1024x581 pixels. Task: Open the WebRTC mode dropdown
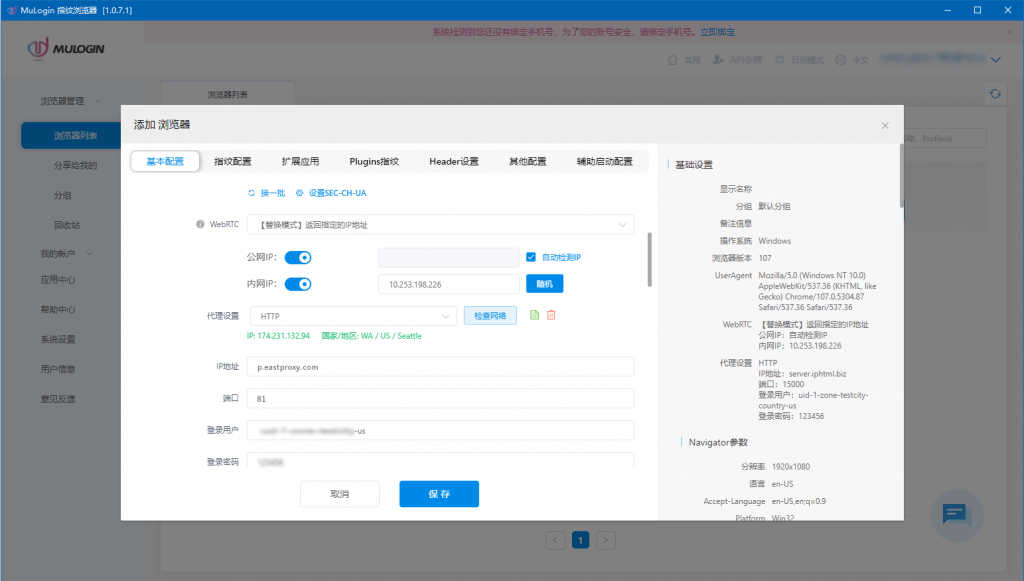pyautogui.click(x=440, y=225)
